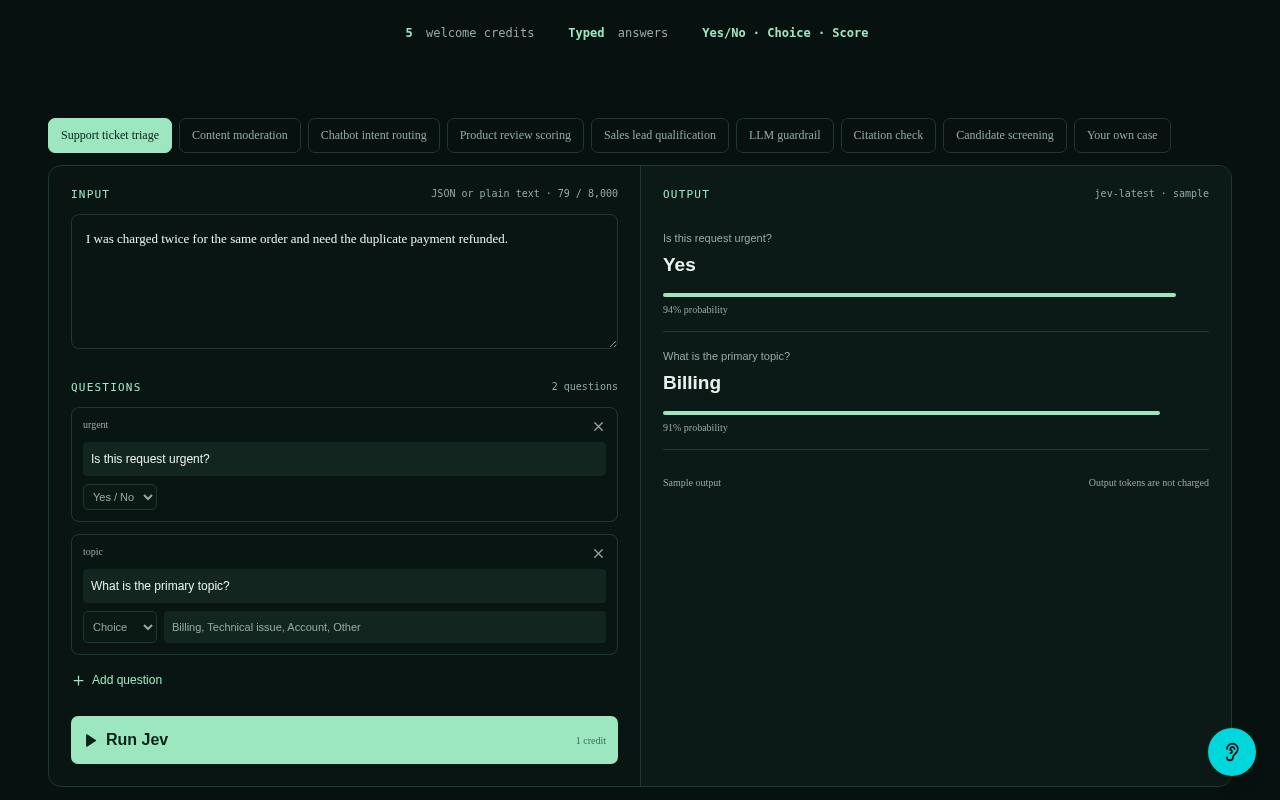Select the Citation check tab
This screenshot has height=800, width=1280.
[888, 135]
